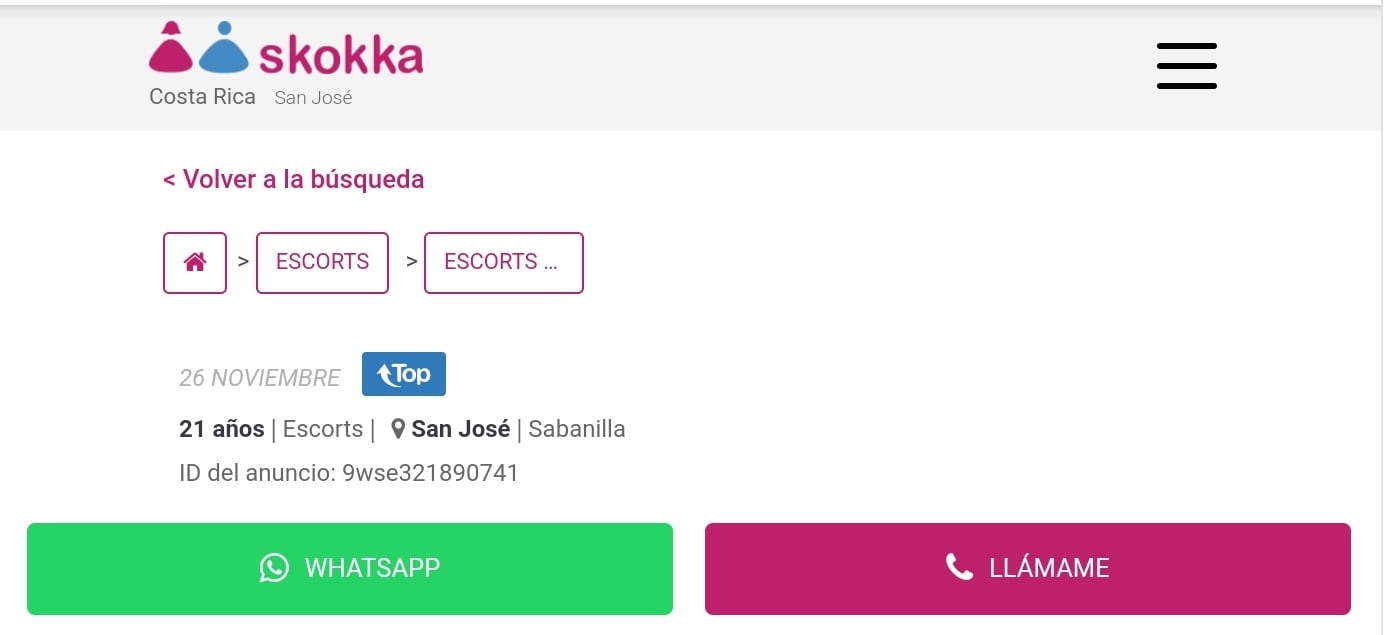Click the skokka wordmark text

point(341,55)
